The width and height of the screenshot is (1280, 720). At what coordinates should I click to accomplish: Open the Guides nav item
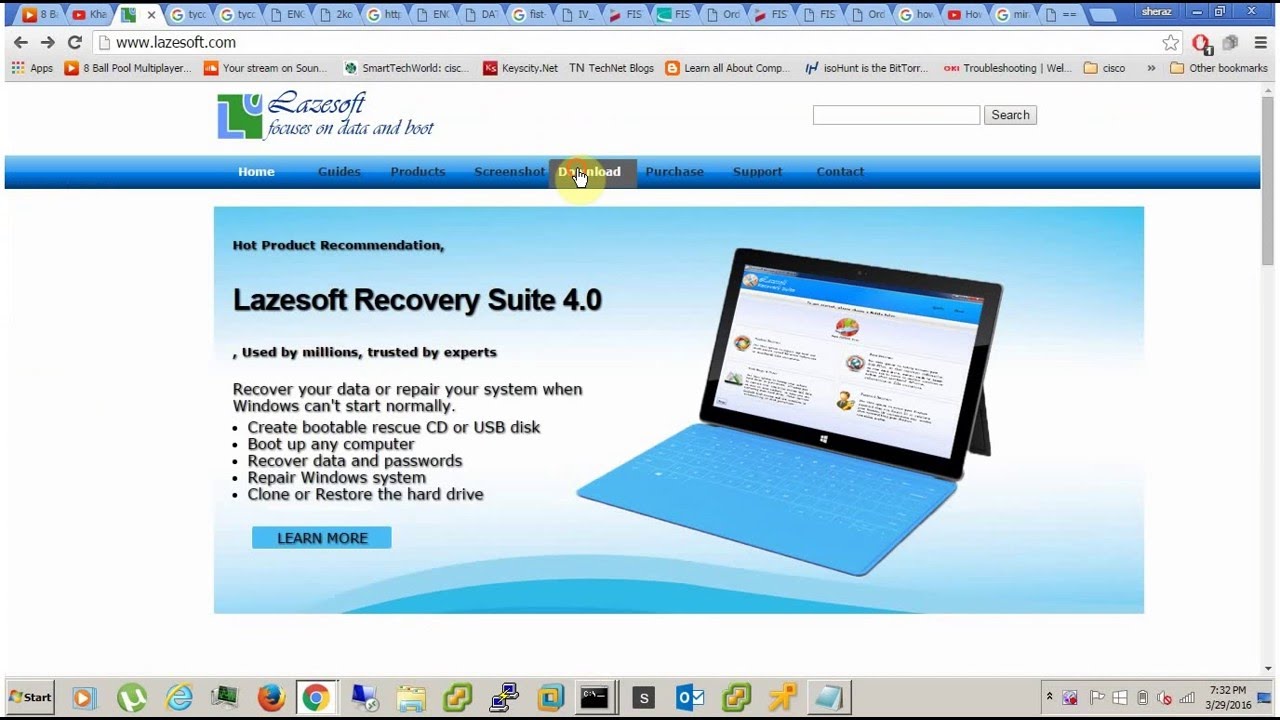point(339,172)
